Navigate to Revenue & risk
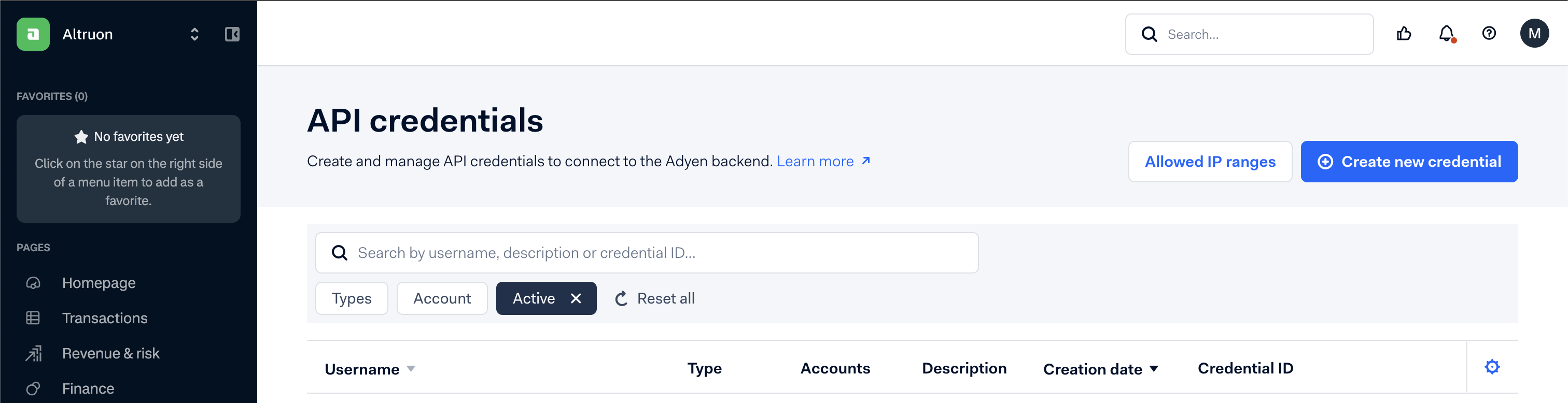The width and height of the screenshot is (1568, 403). click(111, 354)
